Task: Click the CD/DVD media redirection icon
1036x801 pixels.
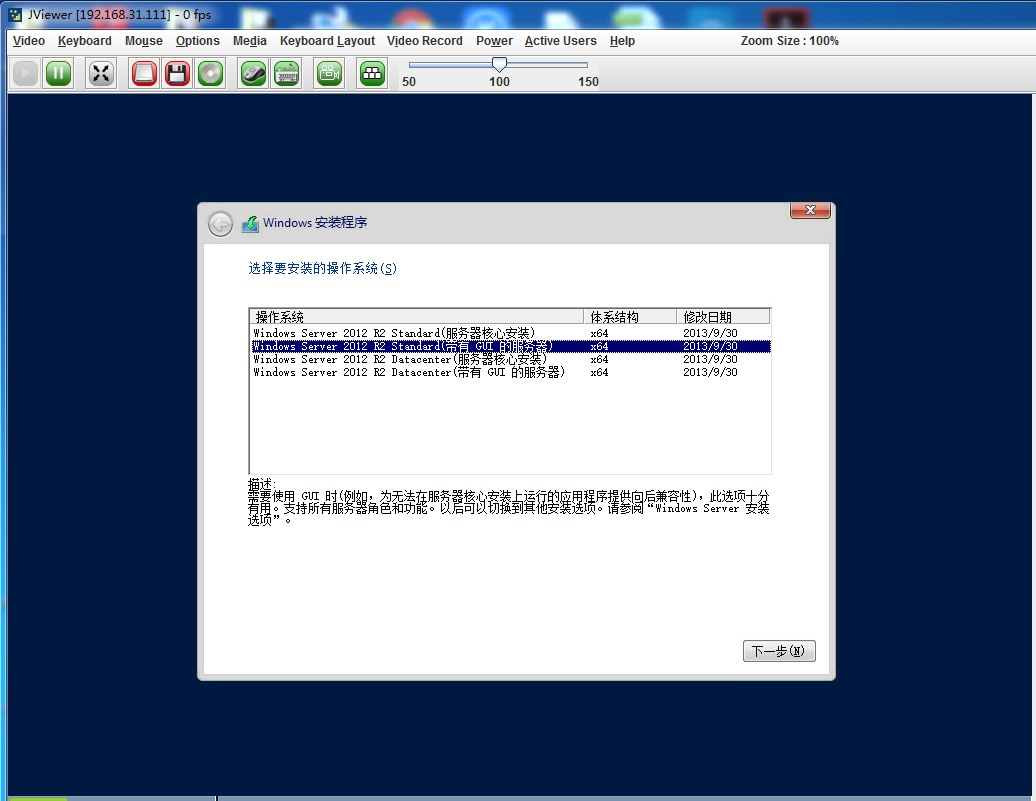Action: 210,73
